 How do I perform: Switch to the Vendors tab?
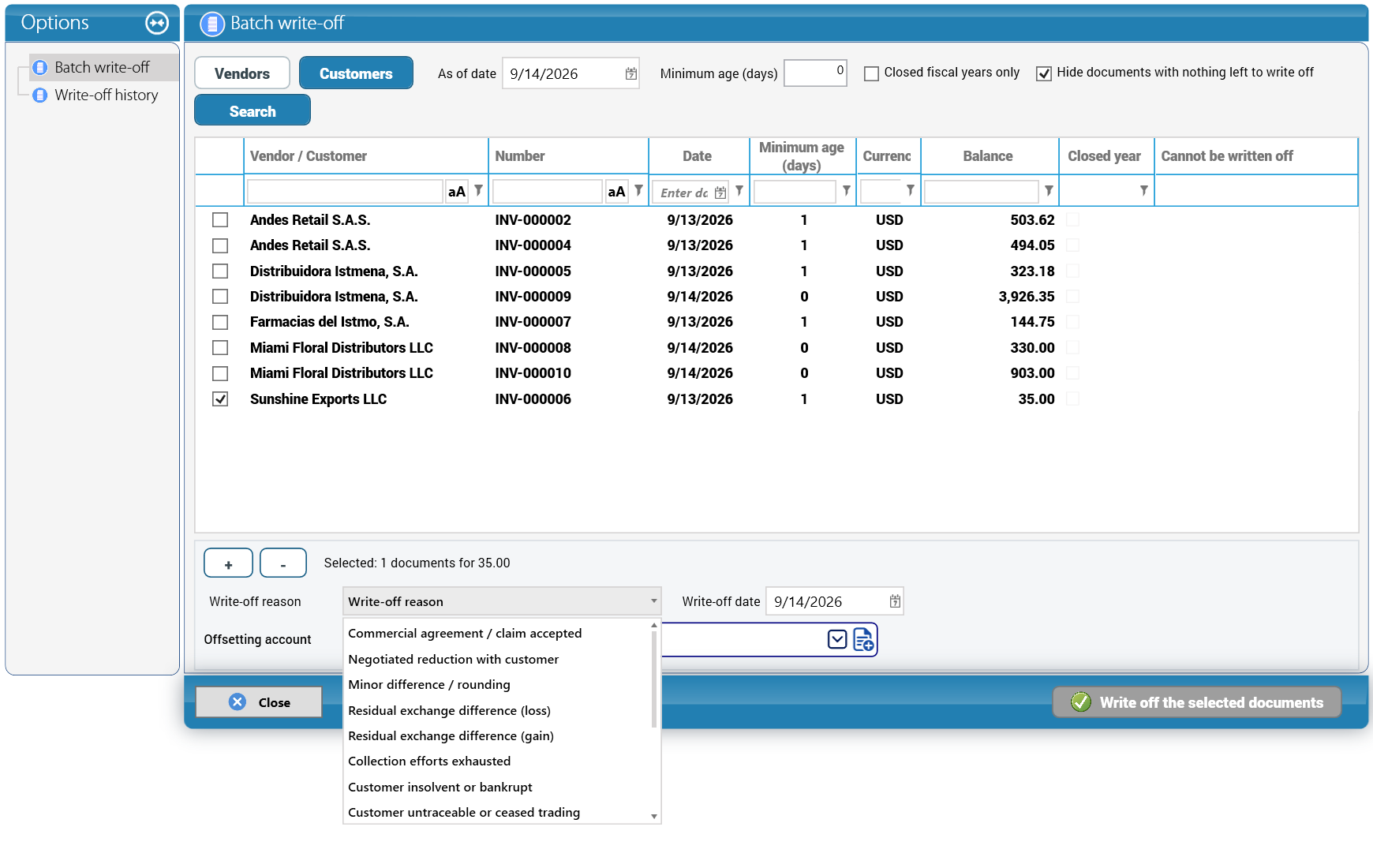point(242,73)
